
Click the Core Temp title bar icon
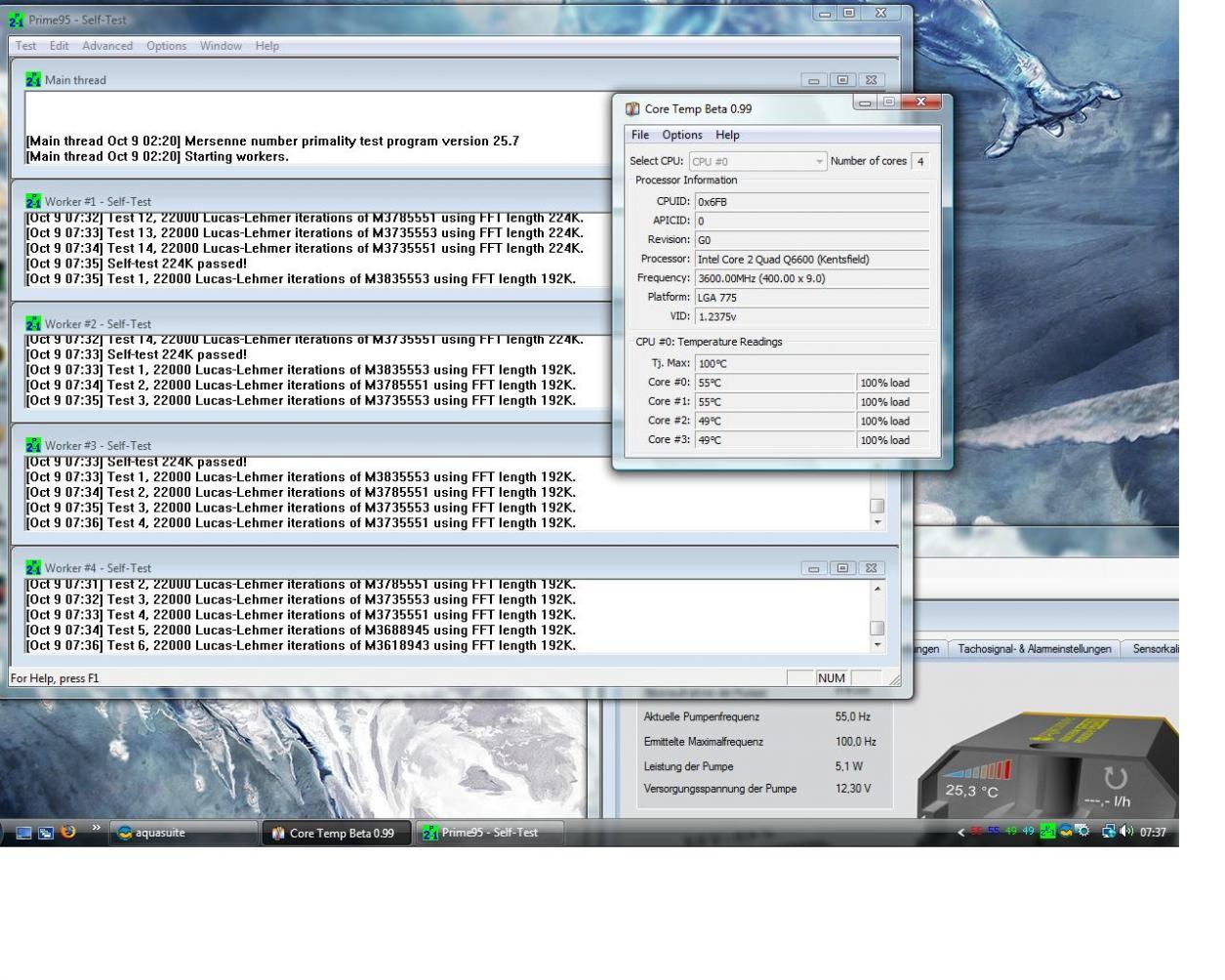pos(633,108)
